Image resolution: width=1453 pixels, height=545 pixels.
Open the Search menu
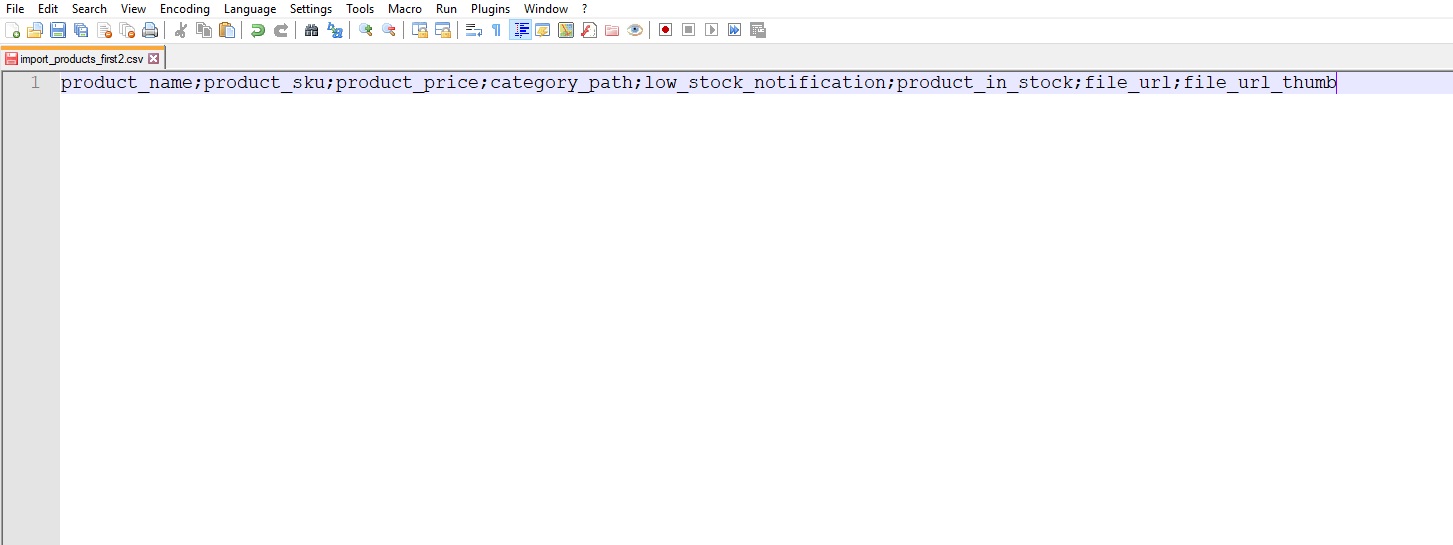(89, 9)
